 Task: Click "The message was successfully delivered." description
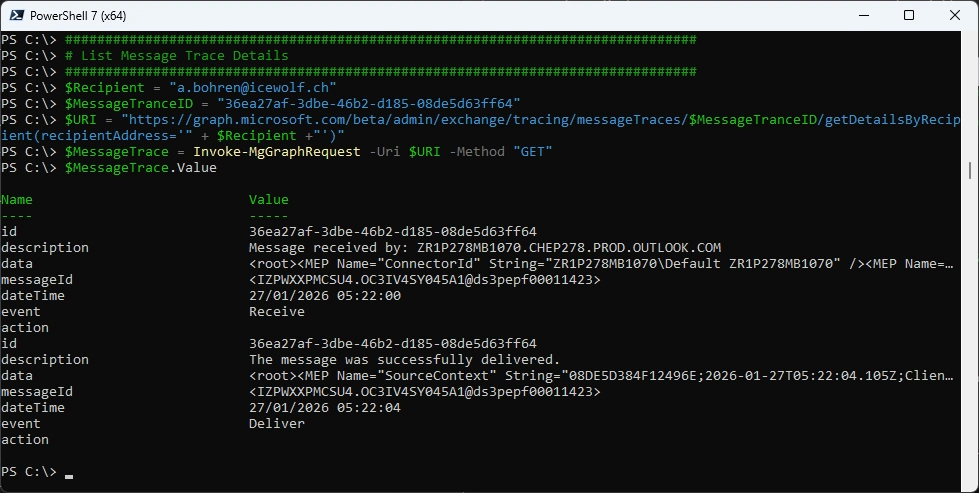404,360
